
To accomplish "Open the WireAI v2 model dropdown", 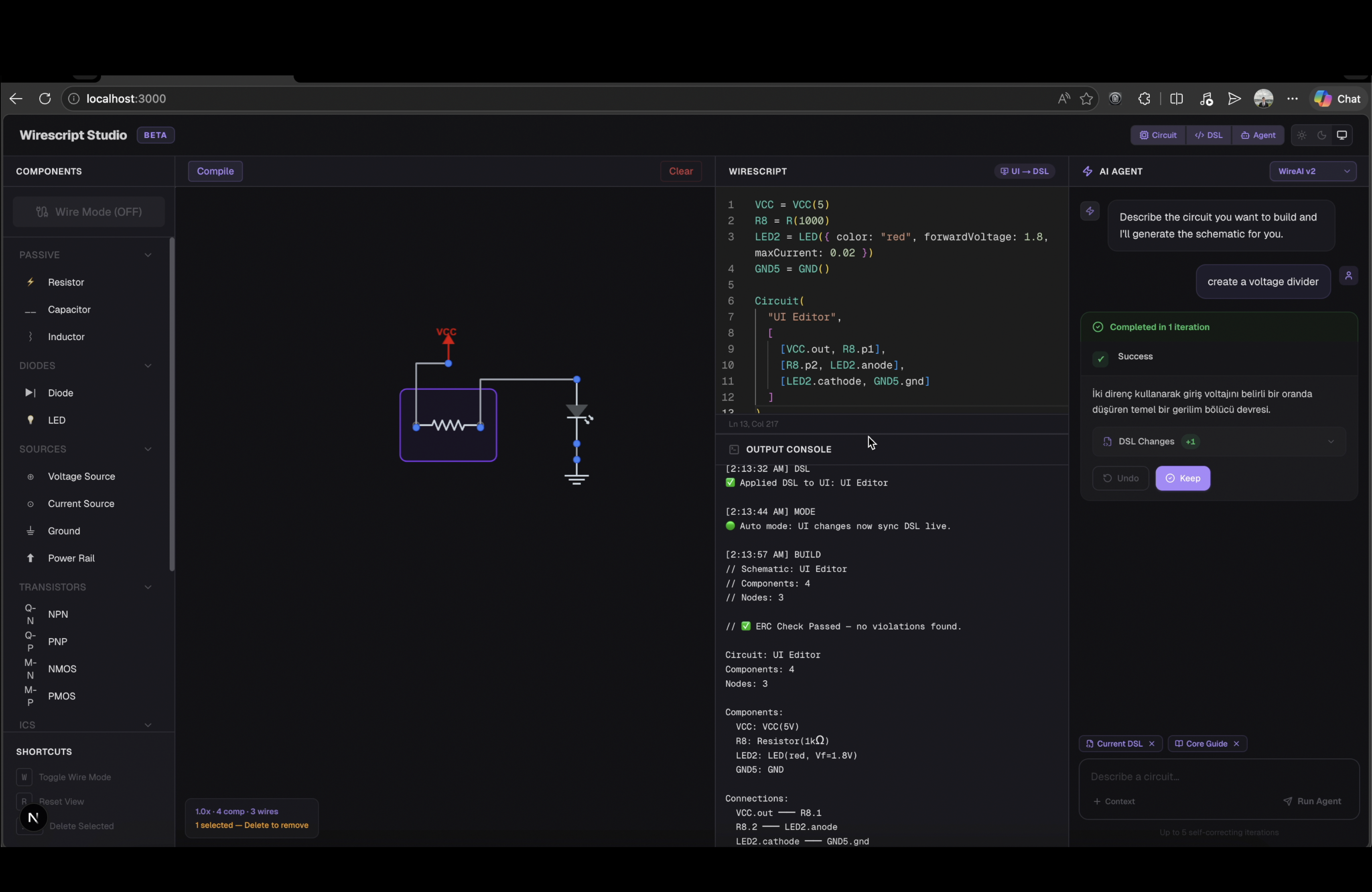I will [1312, 171].
